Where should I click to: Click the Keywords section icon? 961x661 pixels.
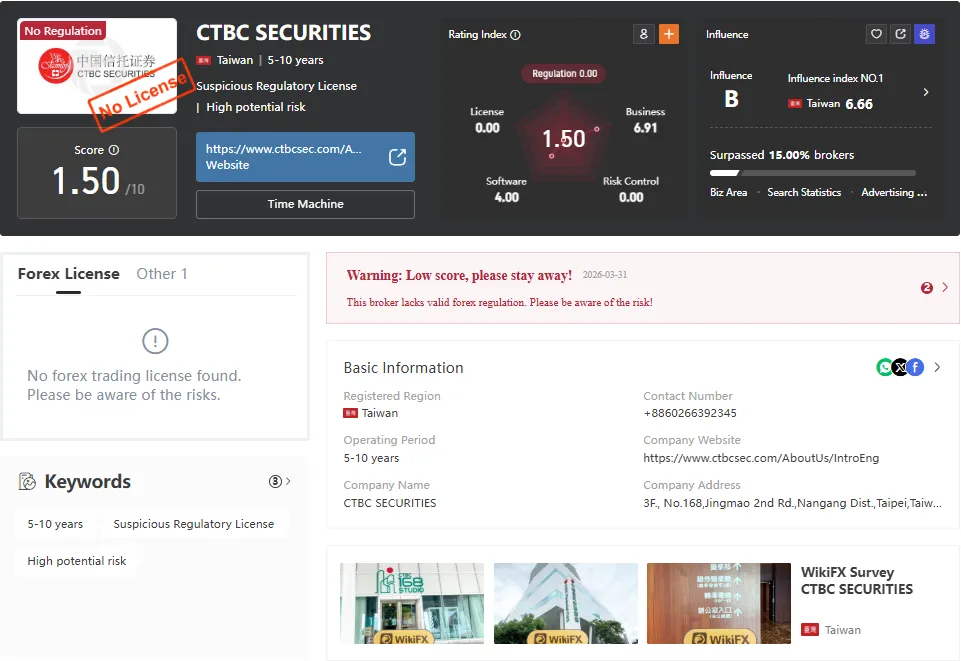pos(27,482)
